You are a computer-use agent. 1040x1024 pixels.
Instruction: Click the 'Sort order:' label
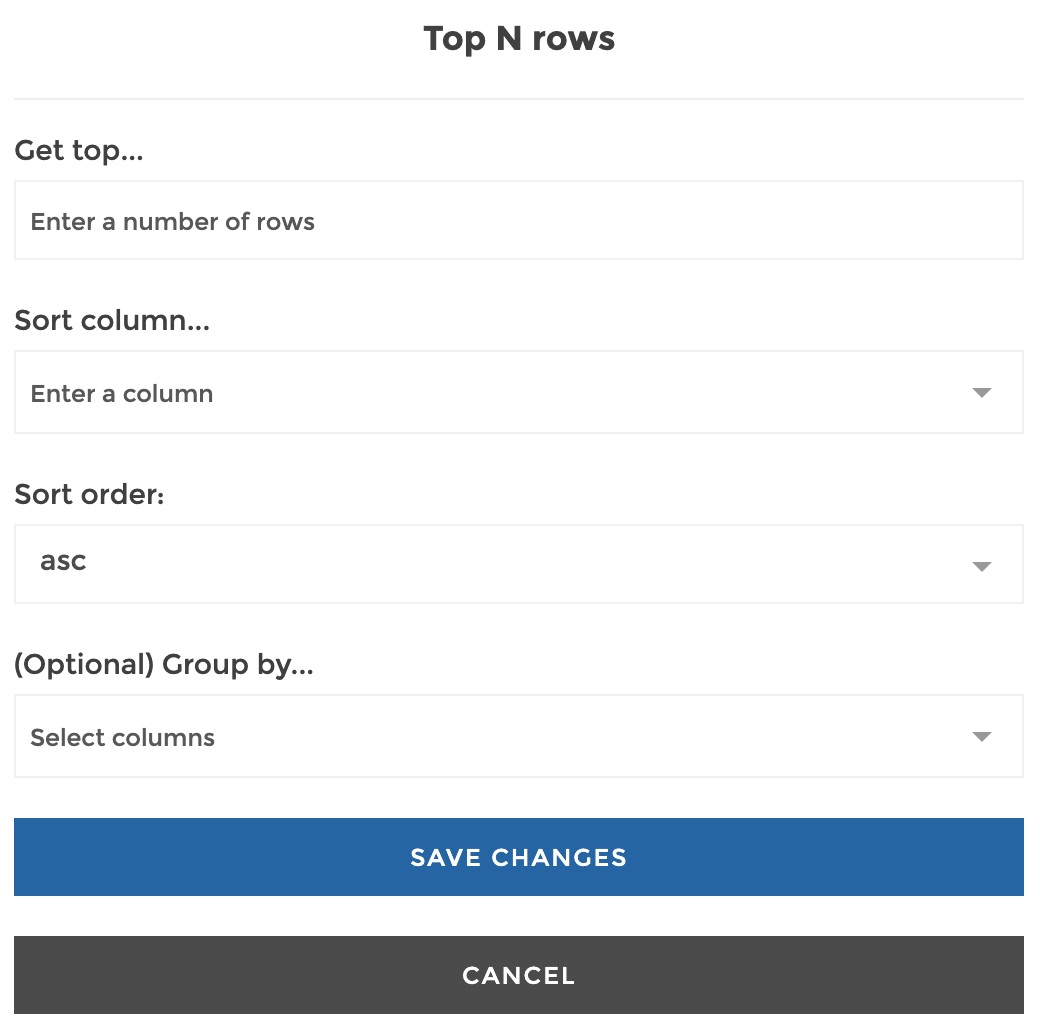pos(90,494)
